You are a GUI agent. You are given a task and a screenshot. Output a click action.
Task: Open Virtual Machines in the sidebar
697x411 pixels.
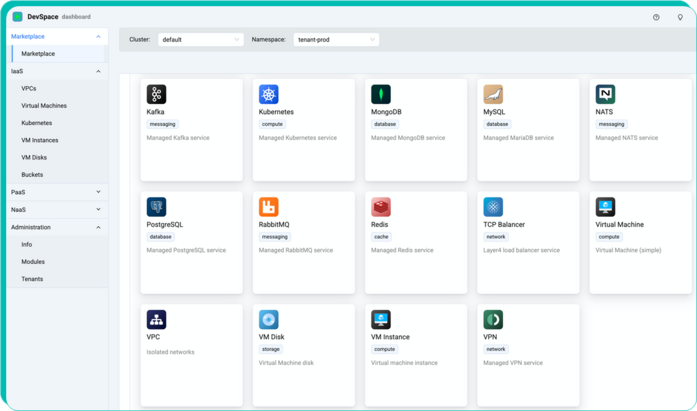(44, 105)
